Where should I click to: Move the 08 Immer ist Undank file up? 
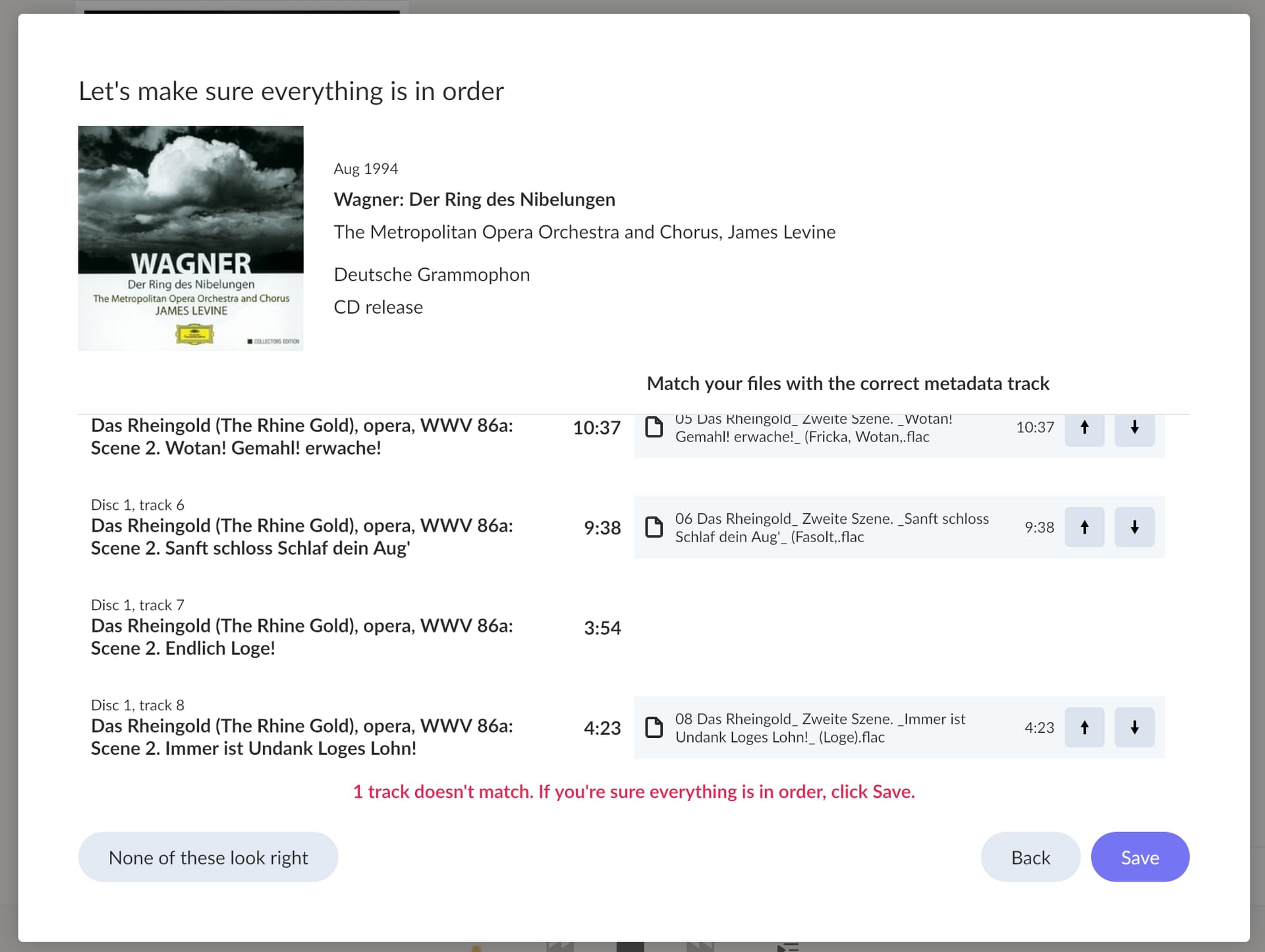1084,727
